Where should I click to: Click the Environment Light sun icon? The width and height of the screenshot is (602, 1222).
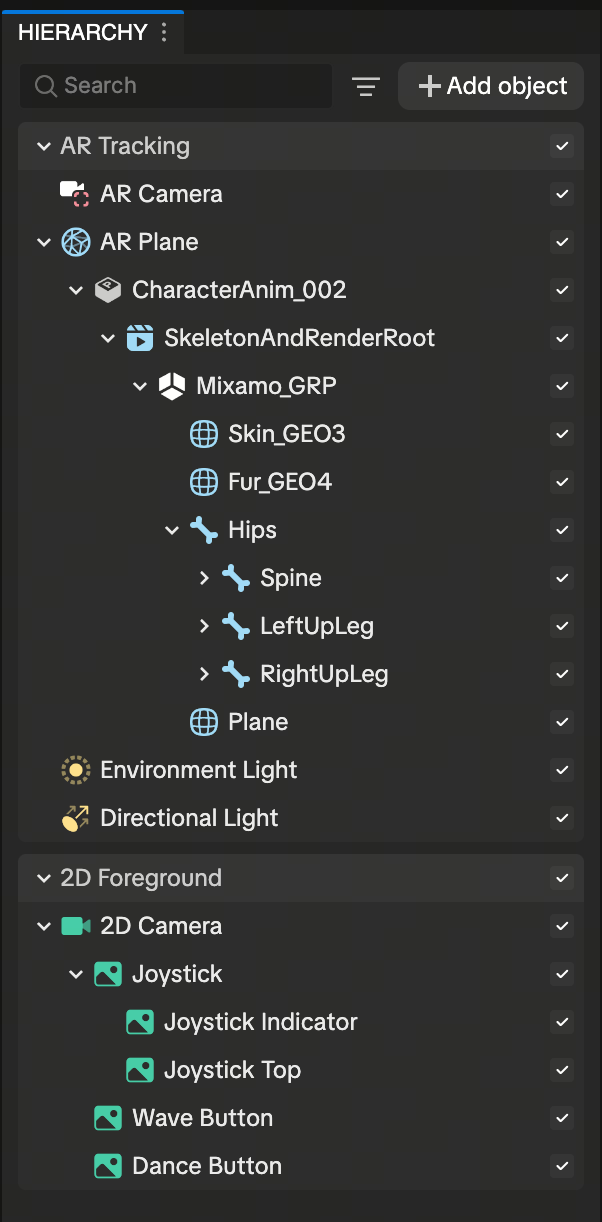coord(75,770)
